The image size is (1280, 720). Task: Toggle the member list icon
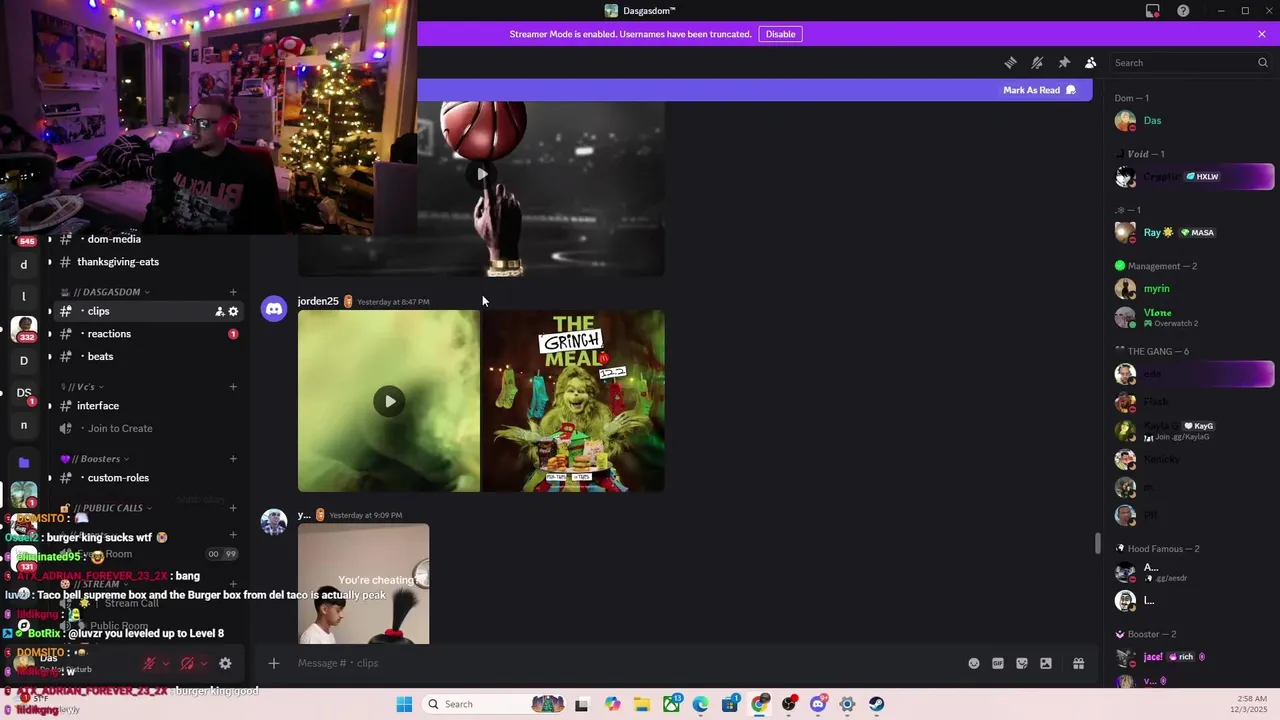pos(1091,62)
